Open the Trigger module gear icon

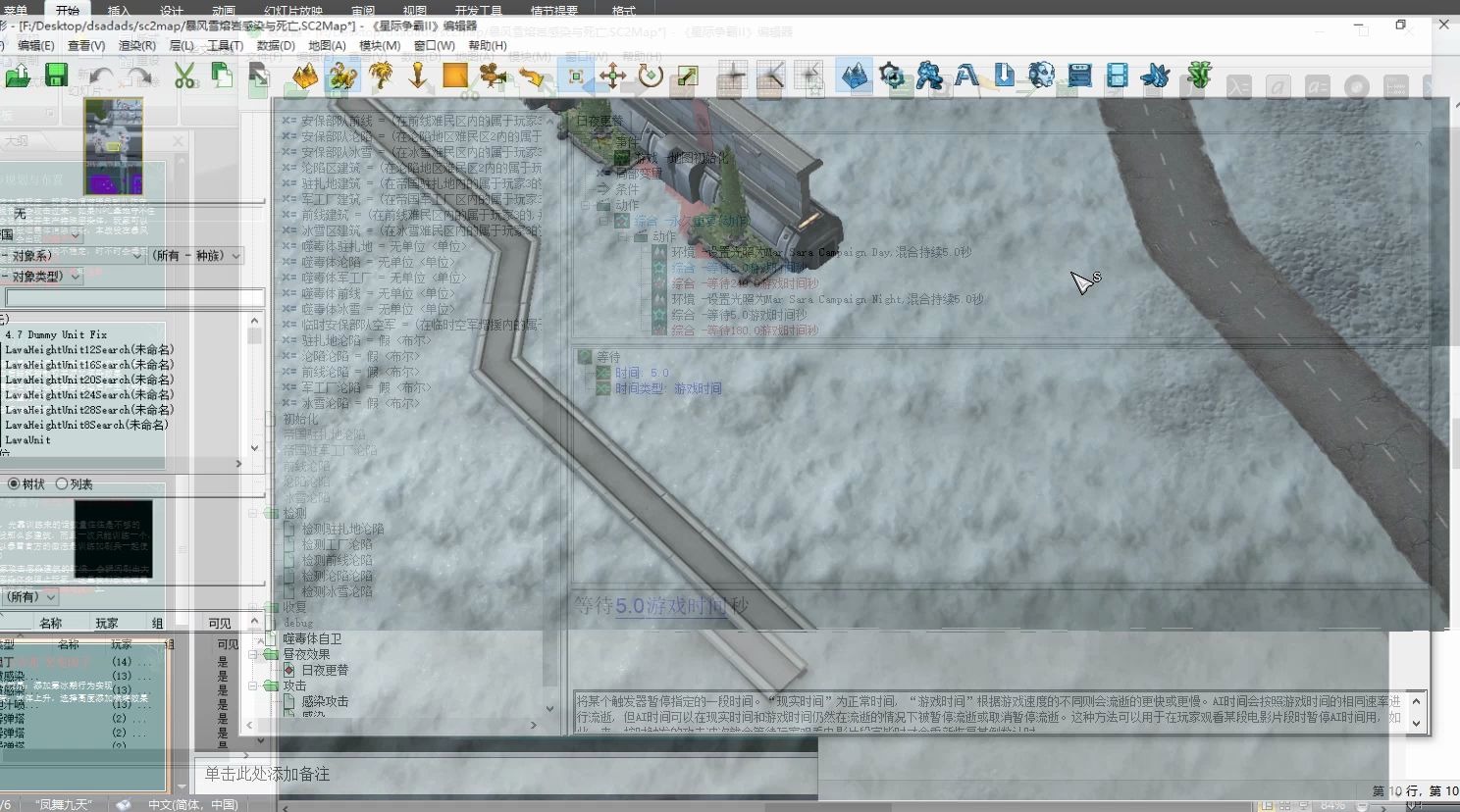893,76
